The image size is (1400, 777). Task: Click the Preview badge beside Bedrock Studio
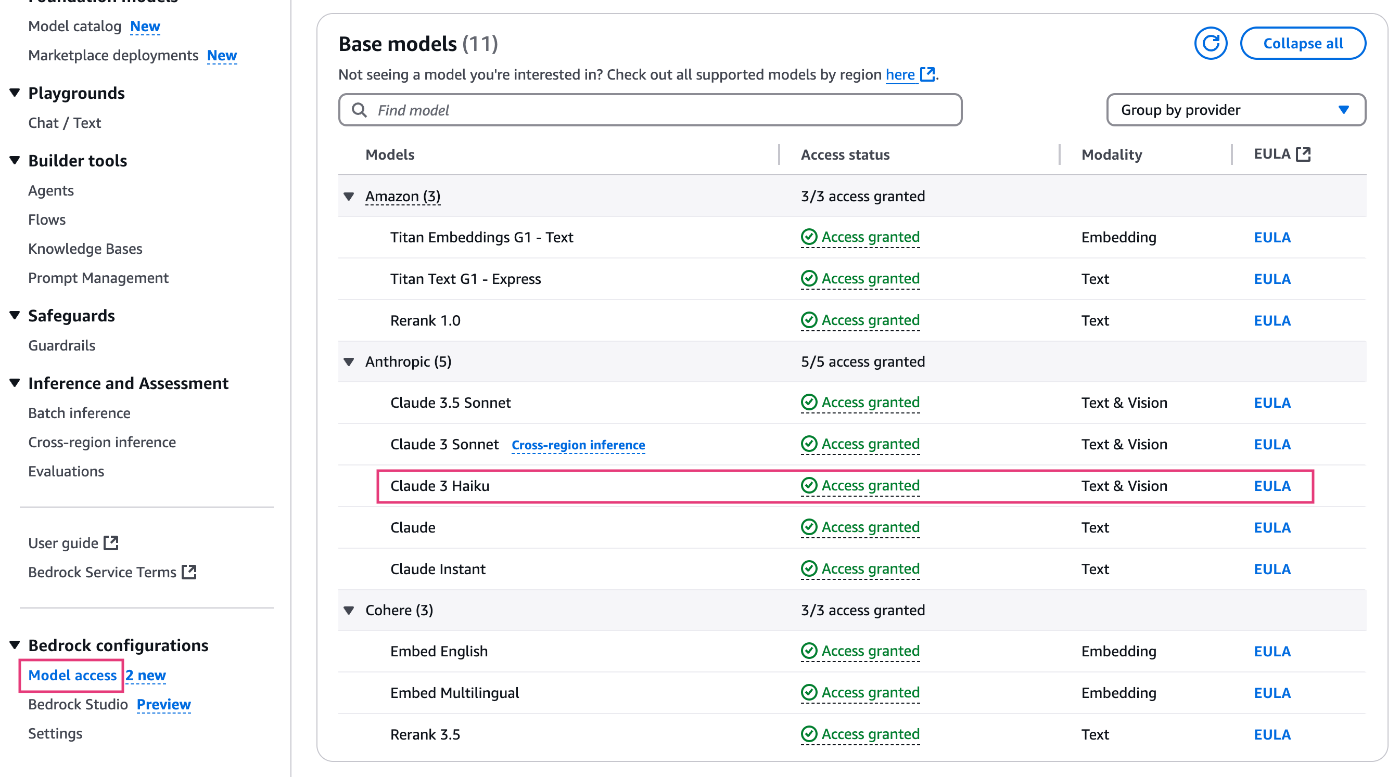pyautogui.click(x=164, y=704)
